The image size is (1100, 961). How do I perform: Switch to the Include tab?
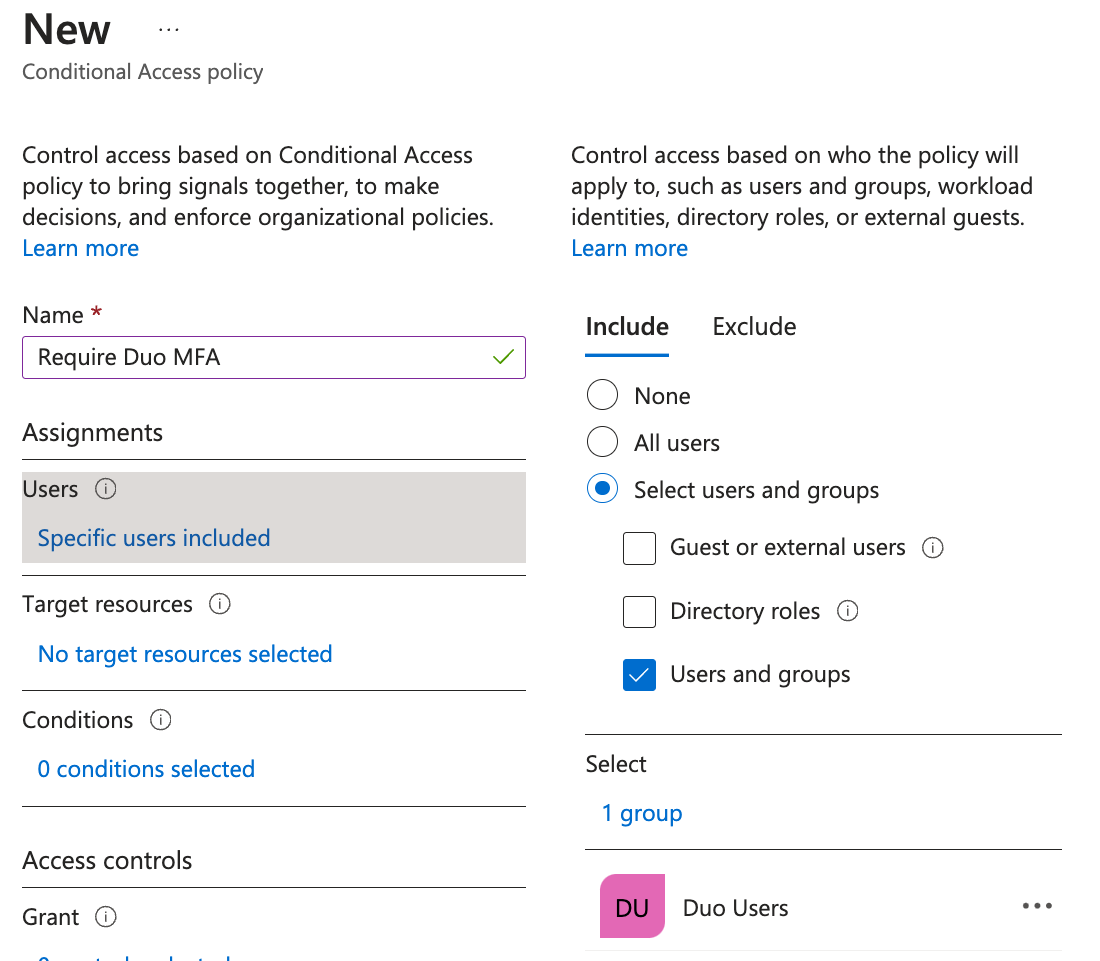(x=627, y=327)
